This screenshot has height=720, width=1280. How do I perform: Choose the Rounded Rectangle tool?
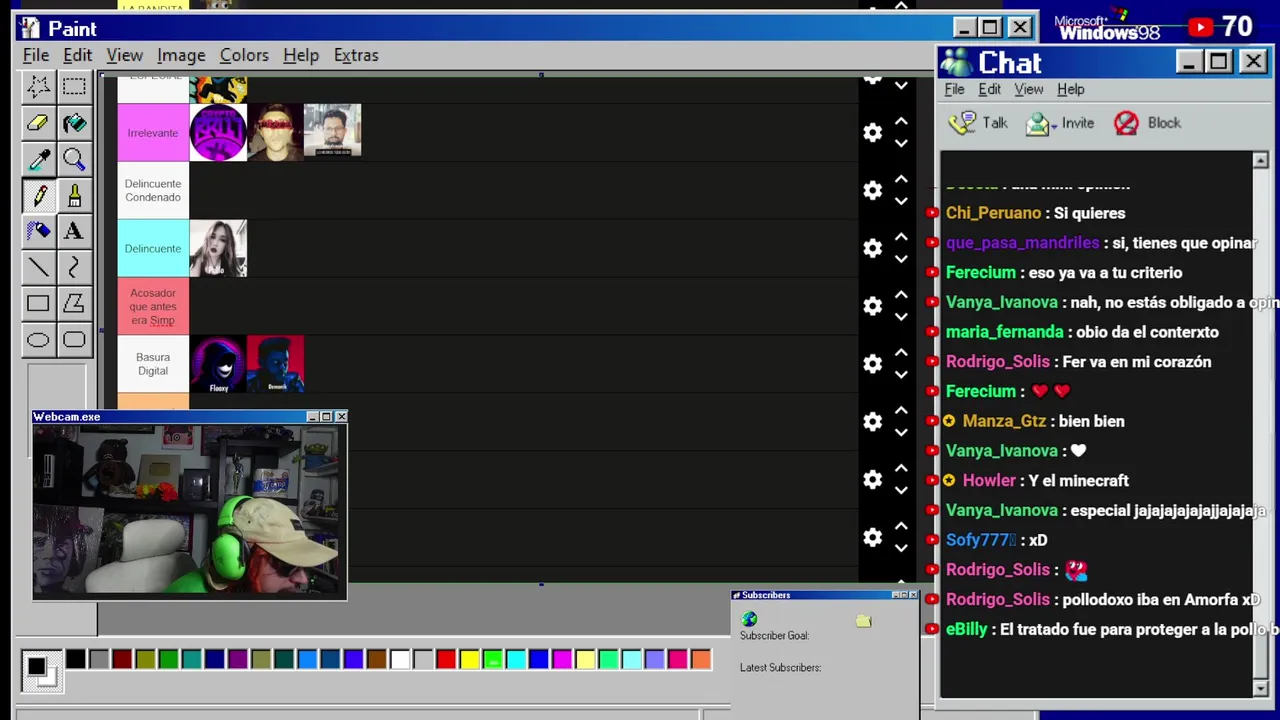click(74, 339)
